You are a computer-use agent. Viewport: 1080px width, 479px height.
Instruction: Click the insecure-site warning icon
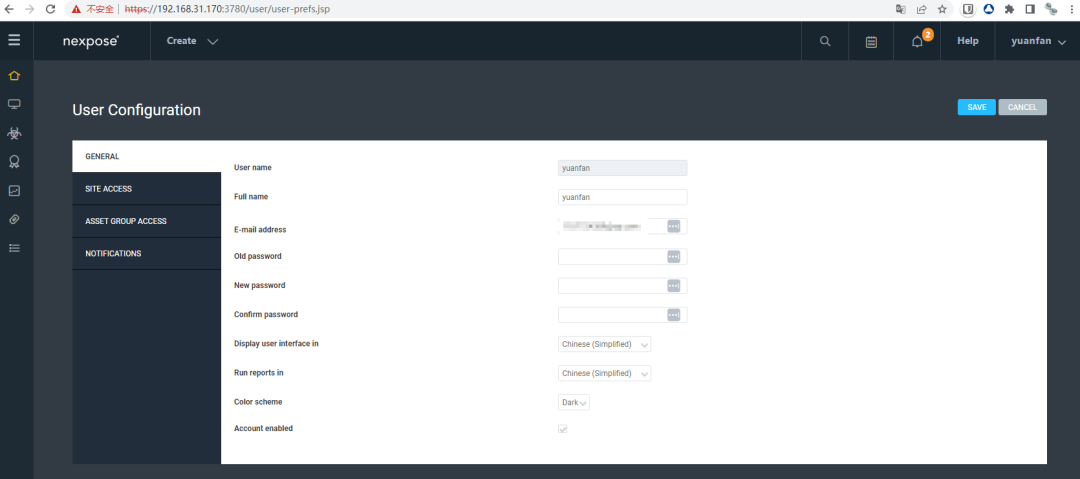[x=76, y=10]
